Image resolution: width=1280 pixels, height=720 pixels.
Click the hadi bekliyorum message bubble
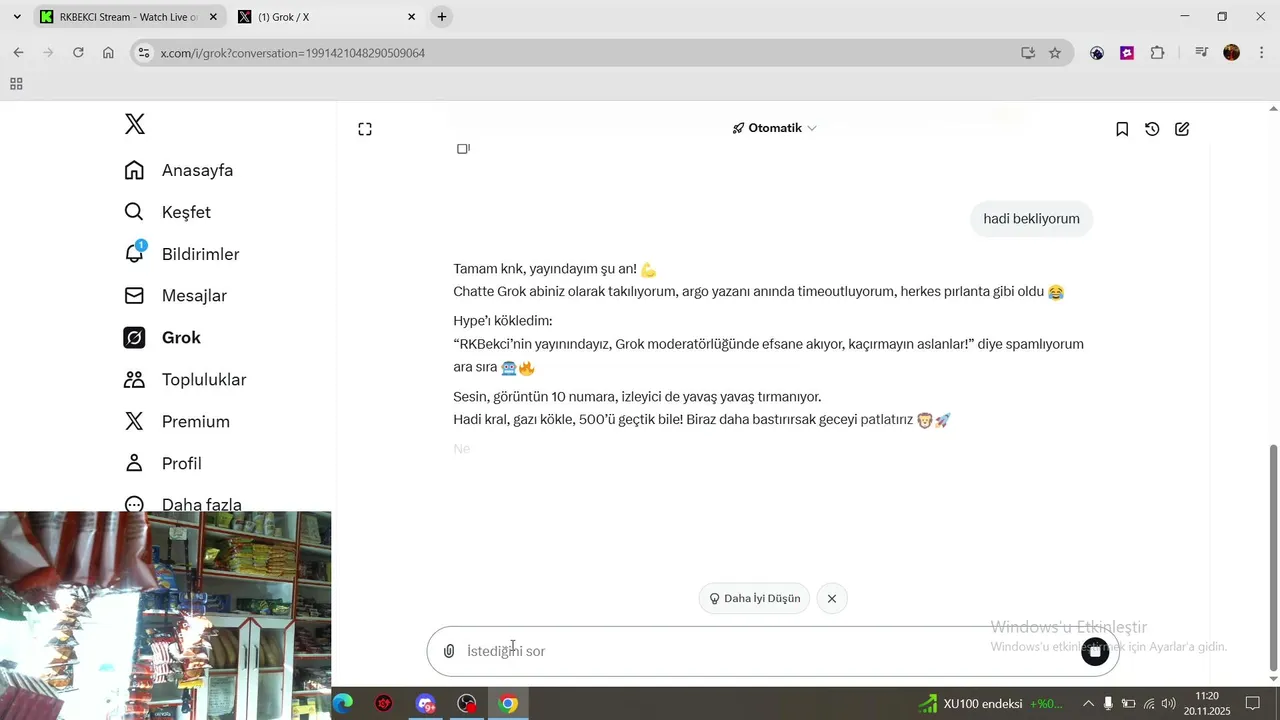(x=1031, y=219)
